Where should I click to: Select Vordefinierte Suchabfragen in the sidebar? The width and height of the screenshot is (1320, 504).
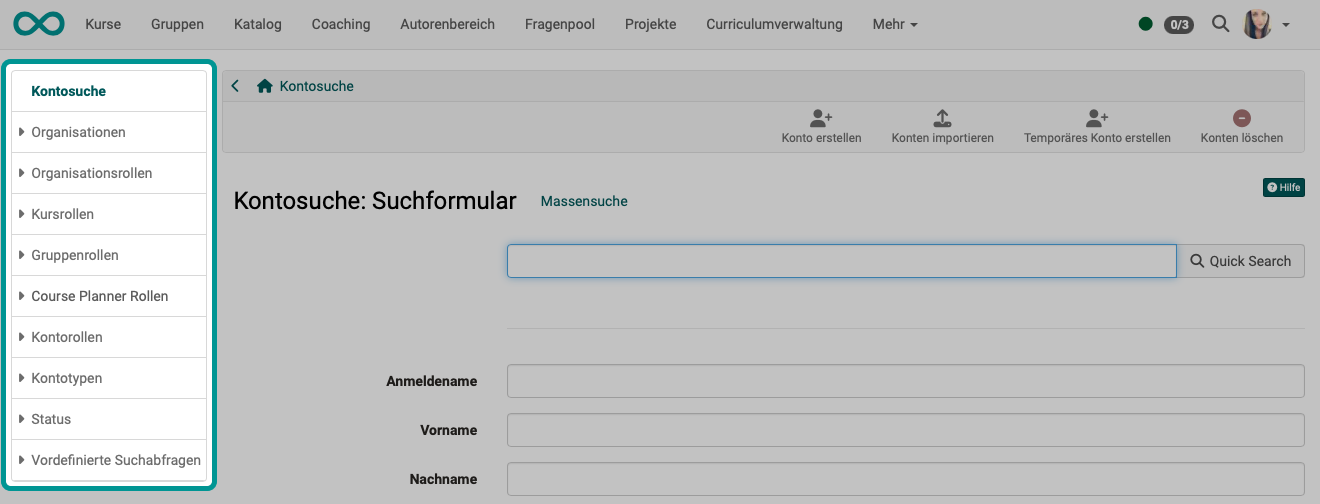click(x=116, y=460)
